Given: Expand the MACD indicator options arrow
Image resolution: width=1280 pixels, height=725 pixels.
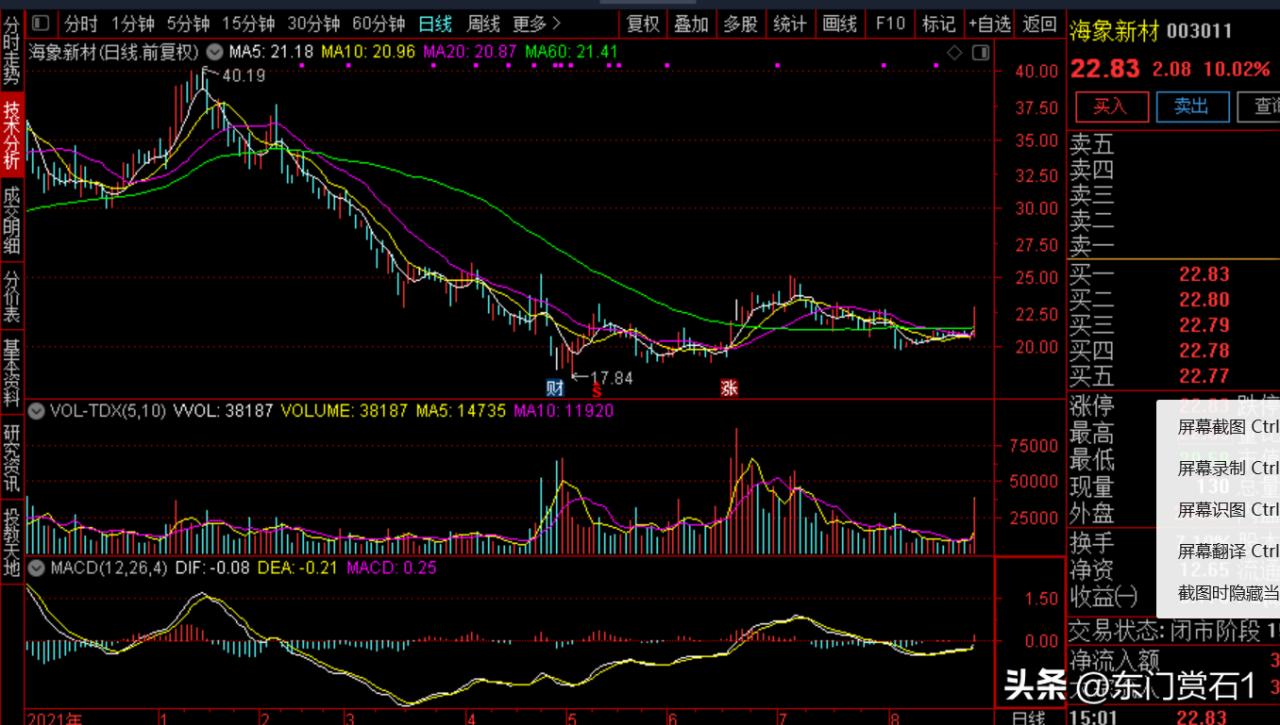Looking at the screenshot, I should click(35, 568).
